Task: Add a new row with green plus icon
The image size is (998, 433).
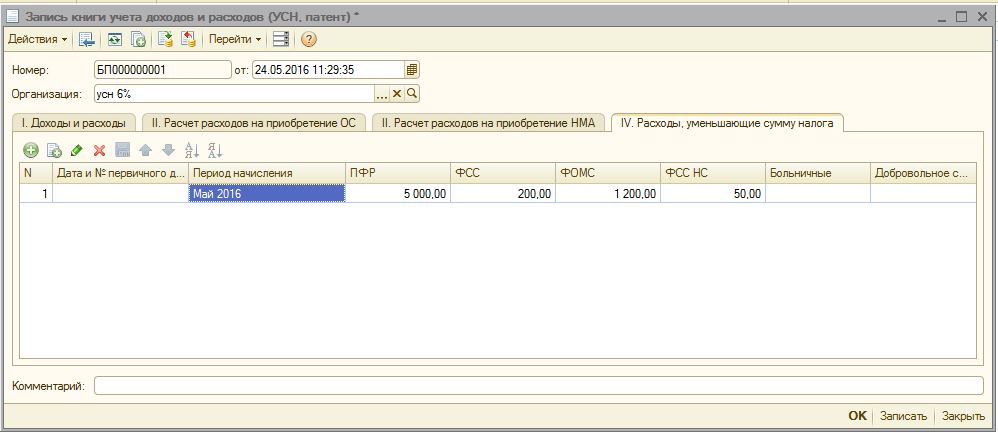Action: [31, 151]
